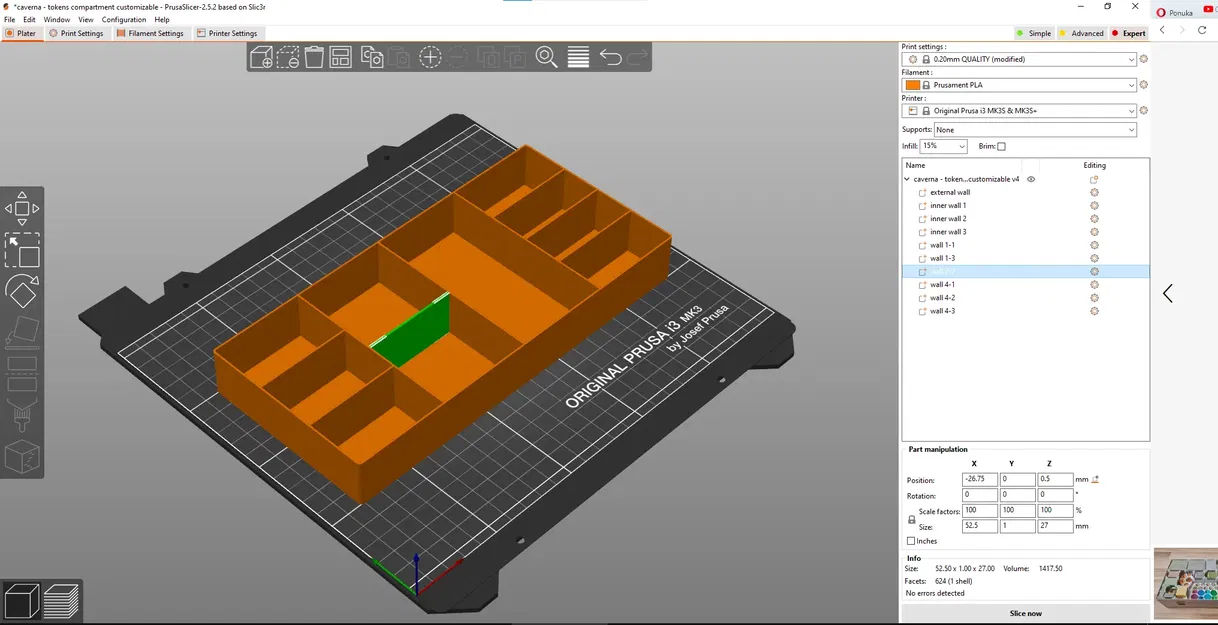Click the Delete all trash icon

314,57
